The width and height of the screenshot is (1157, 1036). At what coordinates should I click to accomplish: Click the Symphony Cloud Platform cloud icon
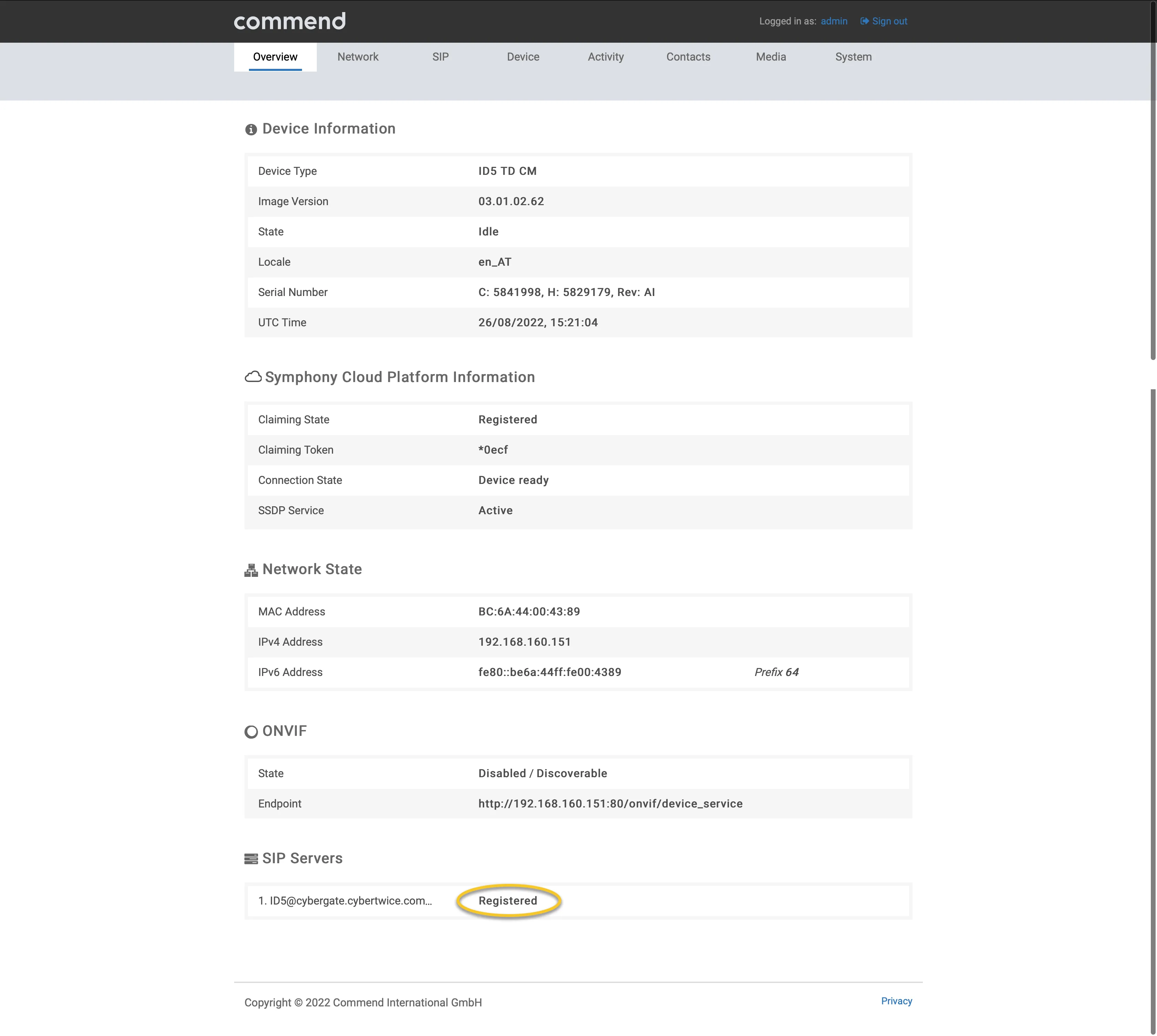[253, 377]
